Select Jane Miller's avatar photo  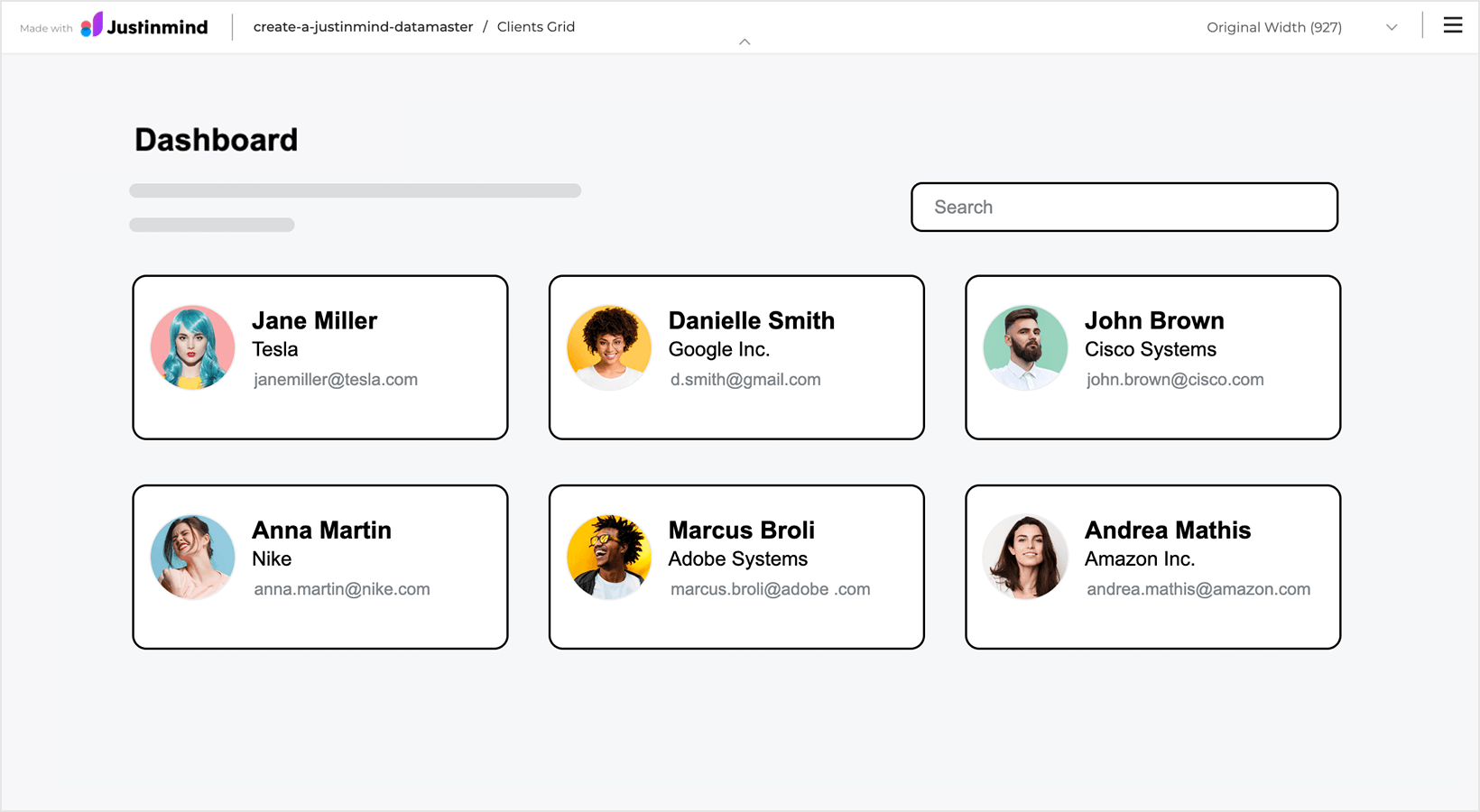pyautogui.click(x=193, y=347)
